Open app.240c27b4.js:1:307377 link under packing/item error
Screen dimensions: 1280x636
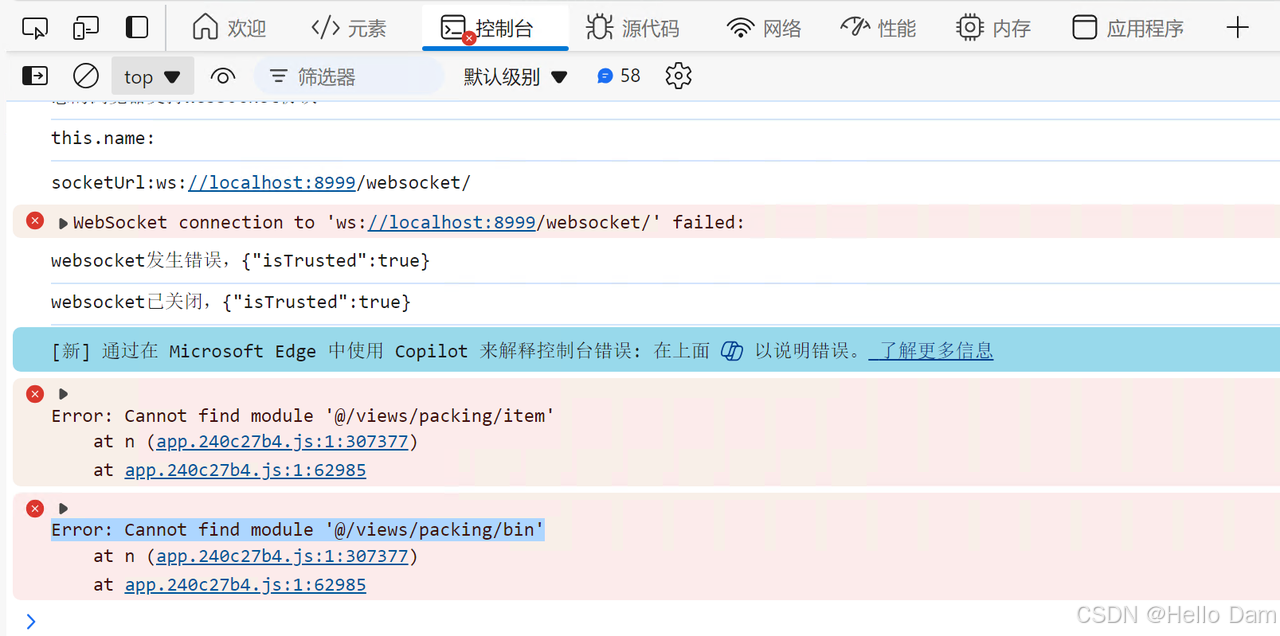282,442
